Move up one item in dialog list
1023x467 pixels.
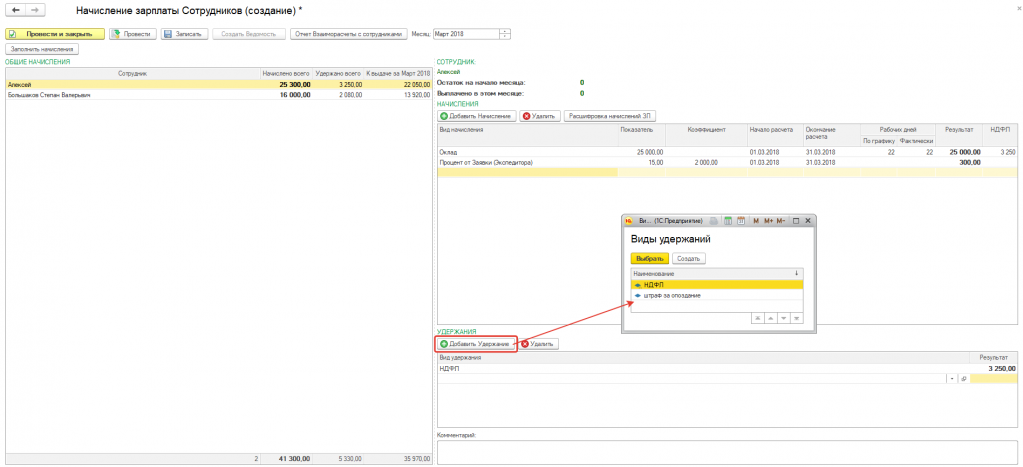(x=771, y=318)
